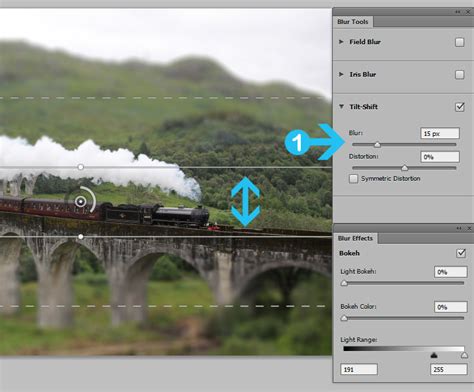Expand the Iris Blur section

pos(341,74)
